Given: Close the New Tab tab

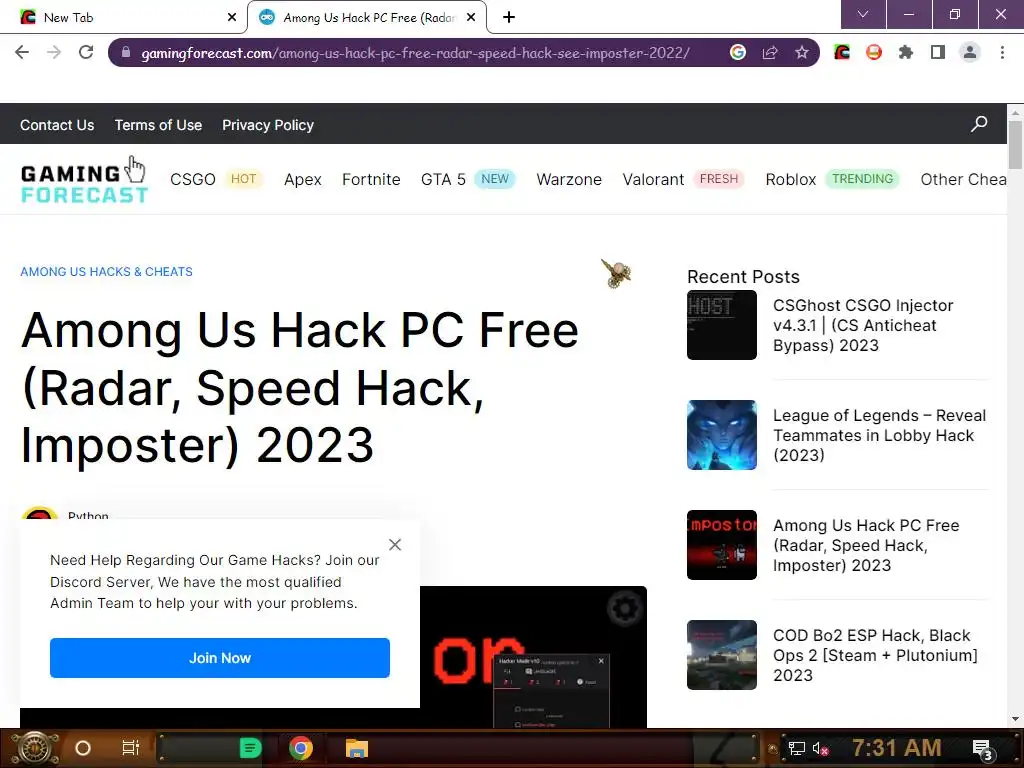Looking at the screenshot, I should (232, 17).
